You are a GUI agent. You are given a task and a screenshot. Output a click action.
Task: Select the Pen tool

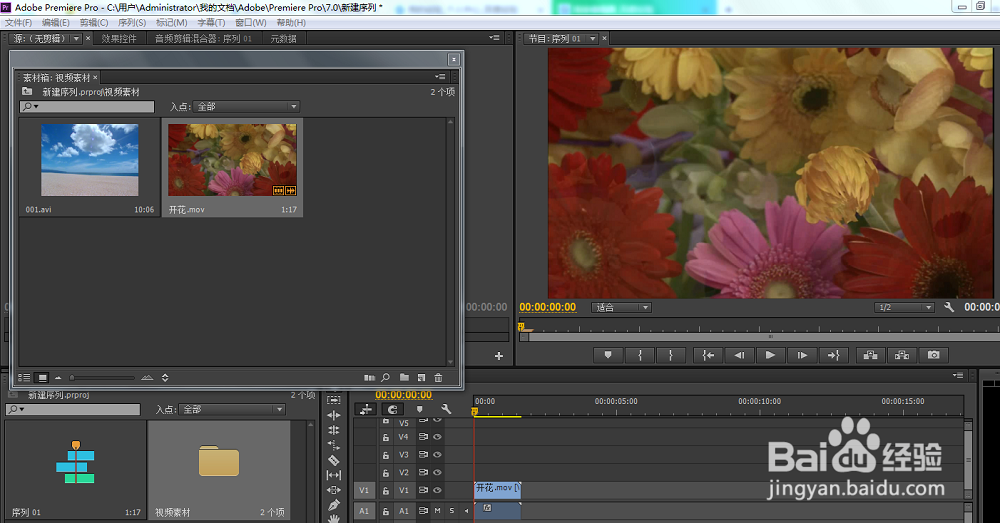tap(334, 505)
